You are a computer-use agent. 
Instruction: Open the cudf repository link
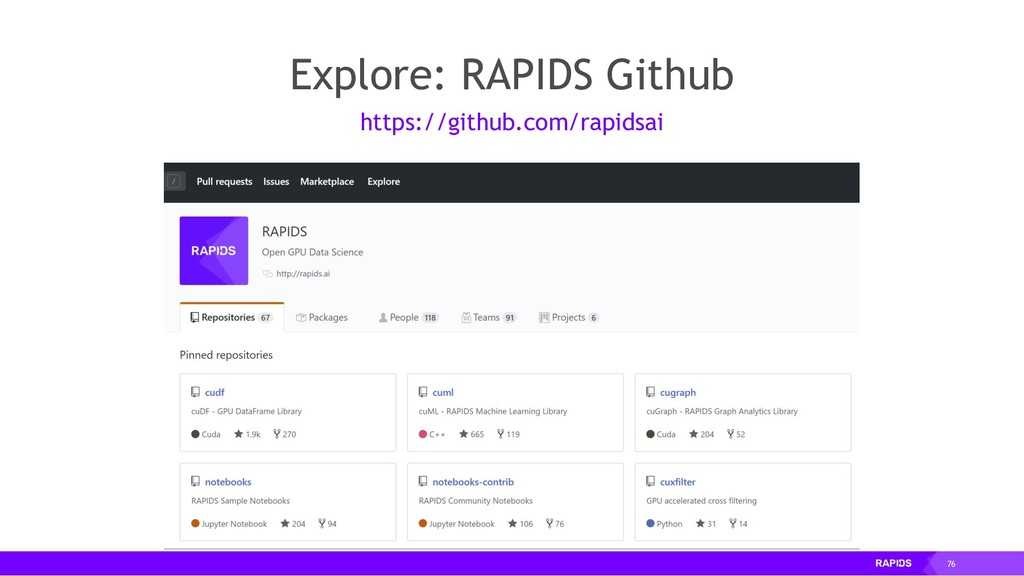click(x=214, y=392)
